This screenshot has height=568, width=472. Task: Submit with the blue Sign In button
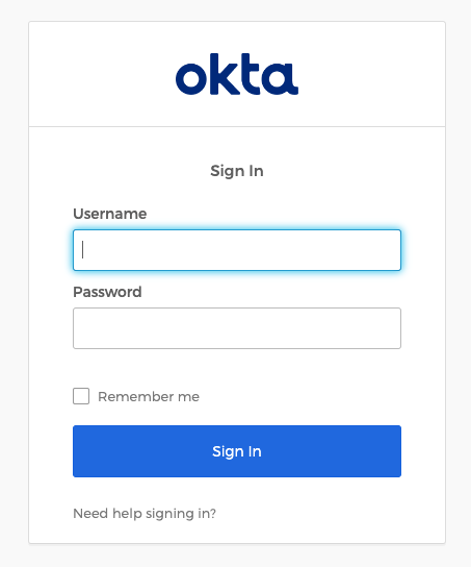coord(237,451)
